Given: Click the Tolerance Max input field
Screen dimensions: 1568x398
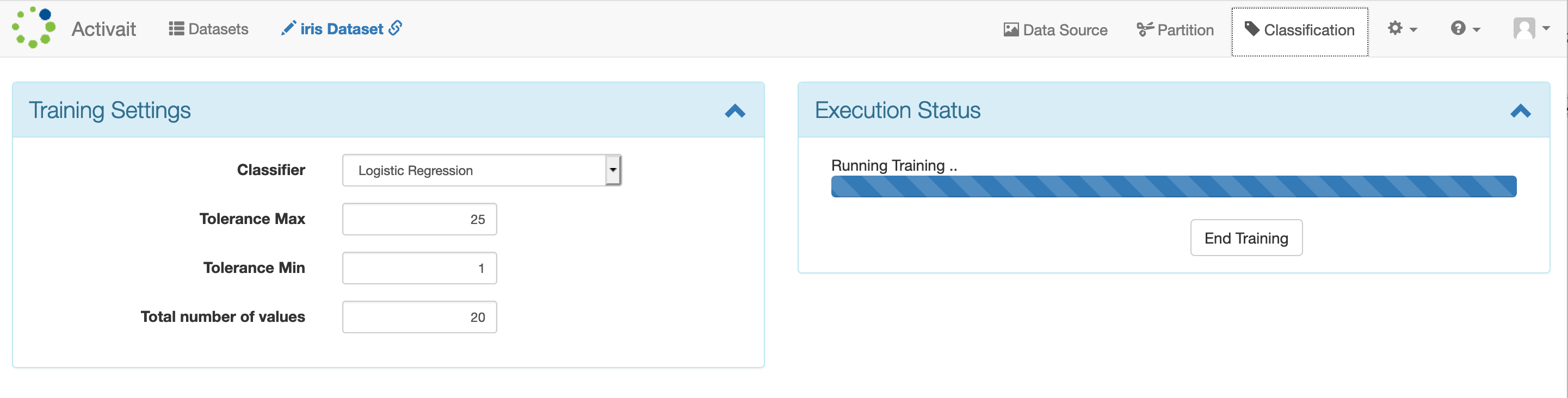Looking at the screenshot, I should click(419, 219).
